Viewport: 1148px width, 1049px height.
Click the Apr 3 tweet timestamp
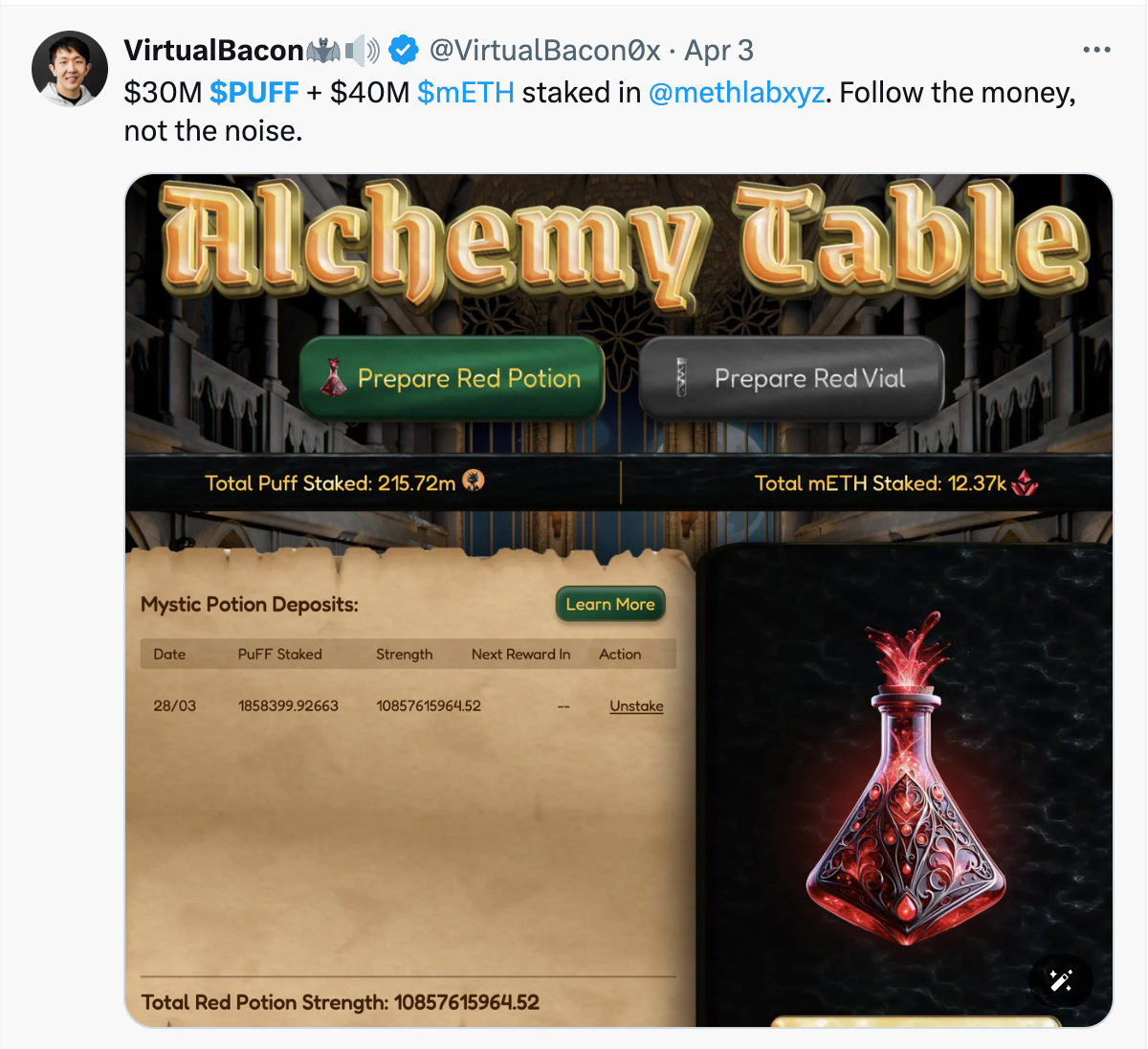point(719,50)
